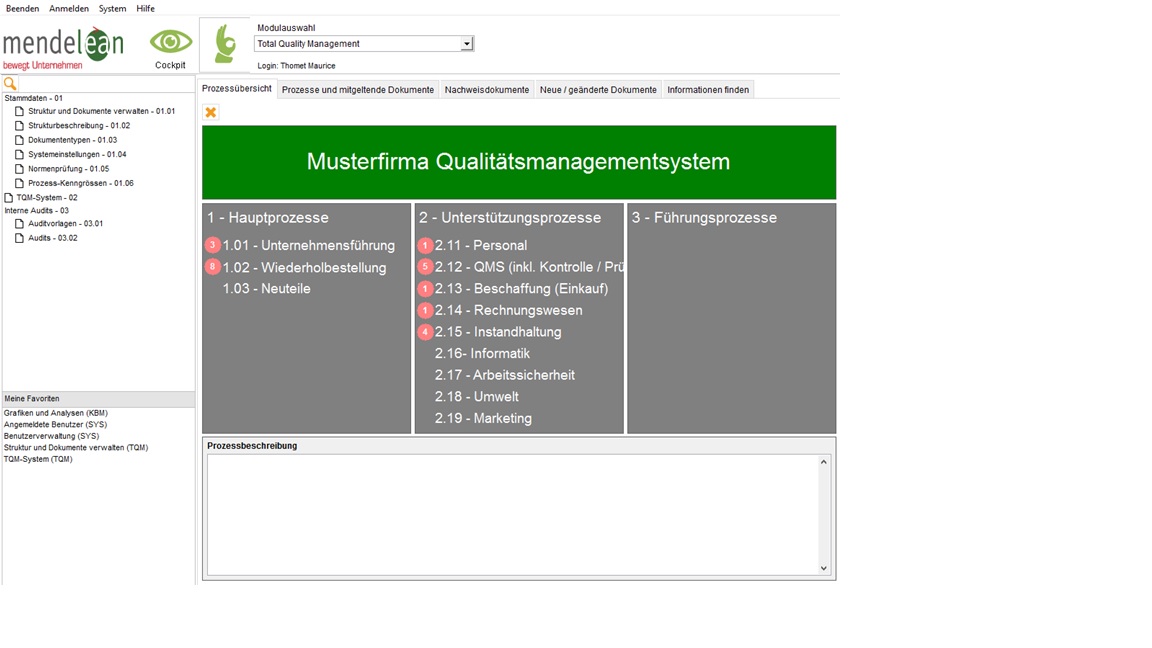The height and width of the screenshot is (648, 1152).
Task: Open favorite TQM-System (TQM)
Action: 38,459
